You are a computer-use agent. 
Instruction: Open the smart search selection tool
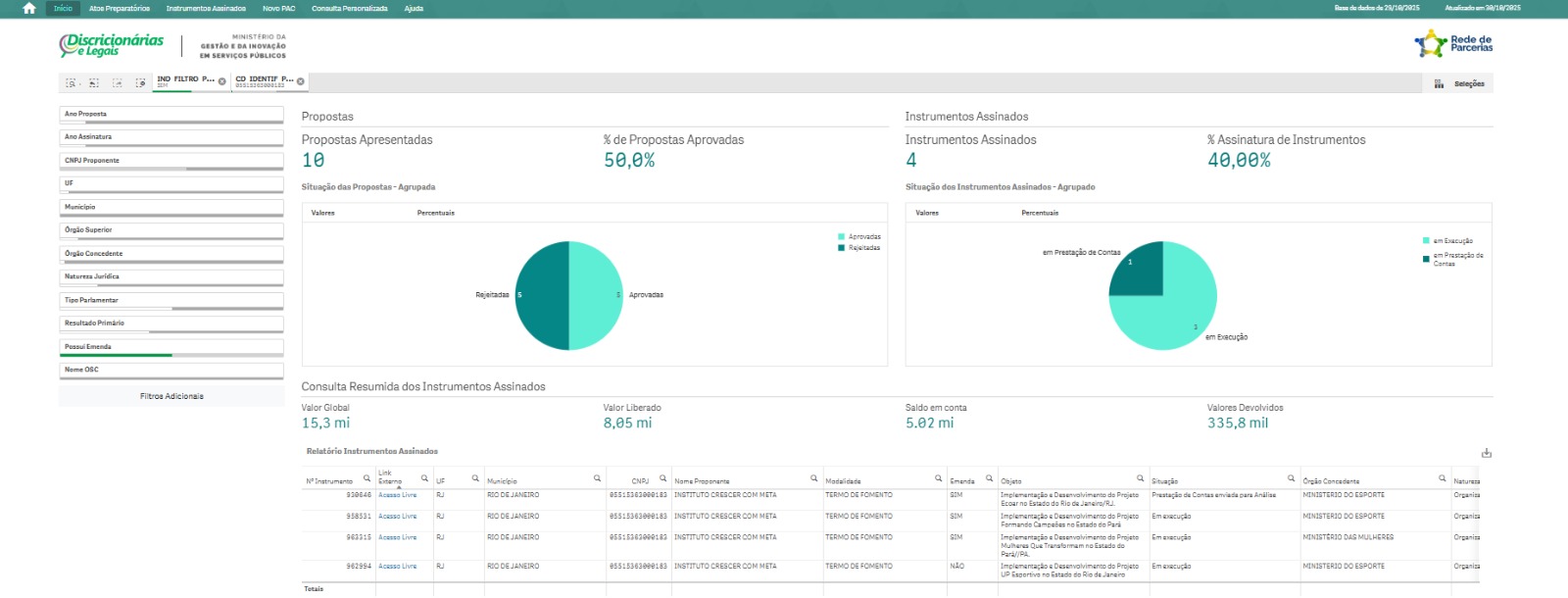coord(71,83)
